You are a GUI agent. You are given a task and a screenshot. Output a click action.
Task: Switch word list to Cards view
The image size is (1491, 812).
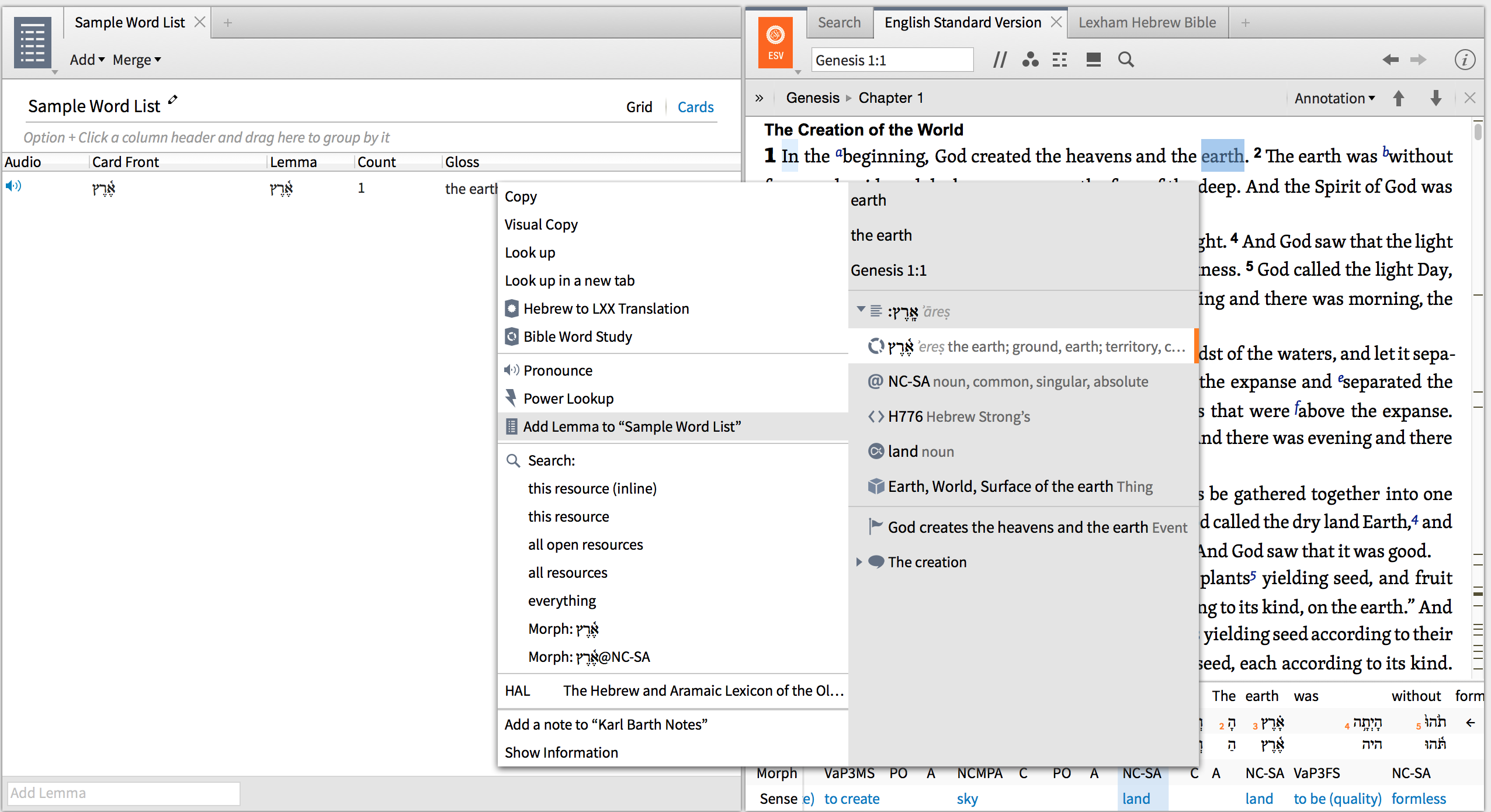pyautogui.click(x=695, y=107)
